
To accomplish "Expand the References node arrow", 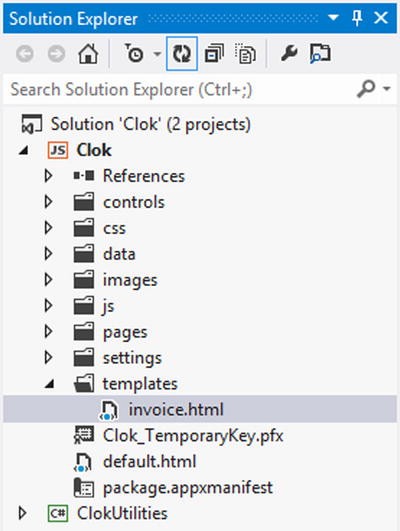I will [x=48, y=176].
